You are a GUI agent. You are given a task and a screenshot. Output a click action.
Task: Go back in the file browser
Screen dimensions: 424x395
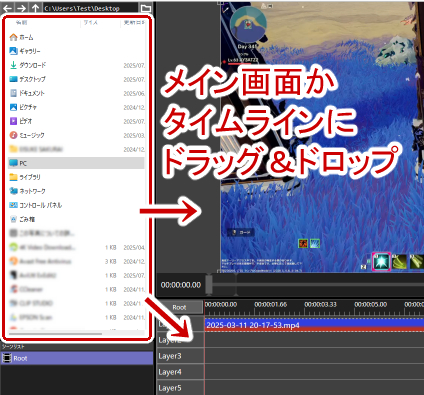click(7, 8)
